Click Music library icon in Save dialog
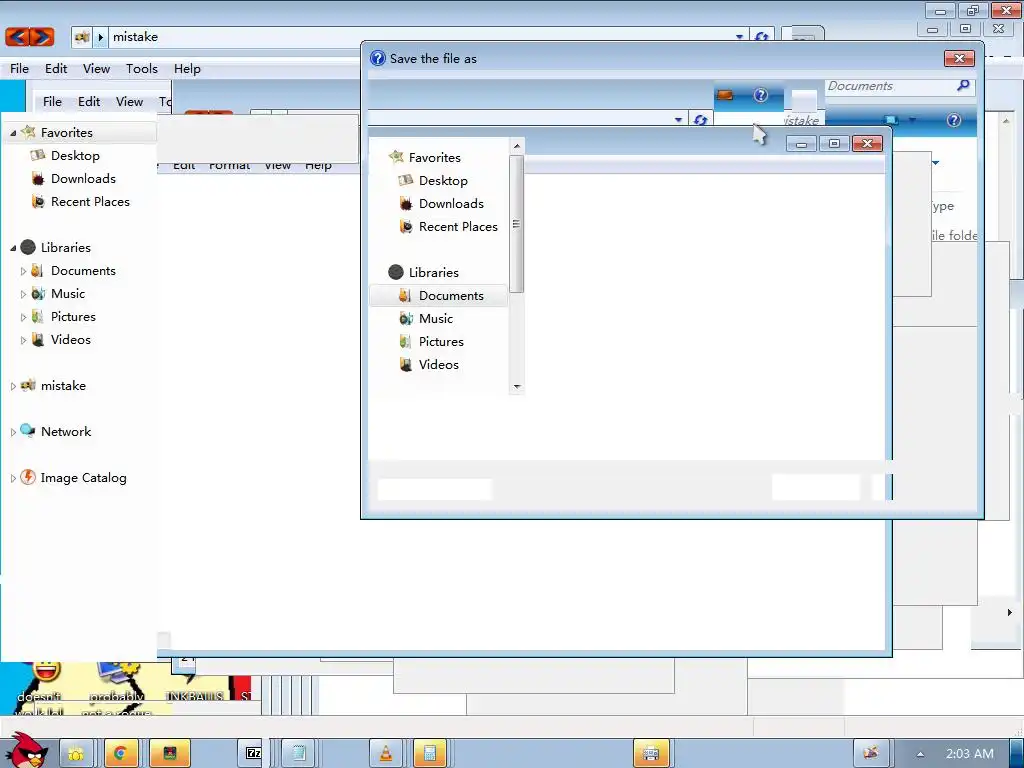Image resolution: width=1024 pixels, height=768 pixels. (406, 319)
